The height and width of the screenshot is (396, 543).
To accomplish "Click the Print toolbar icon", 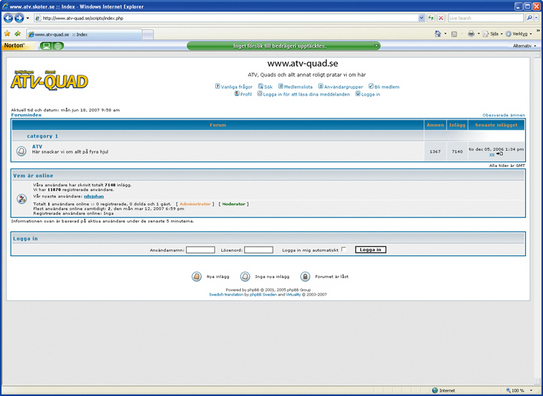I will pos(471,34).
